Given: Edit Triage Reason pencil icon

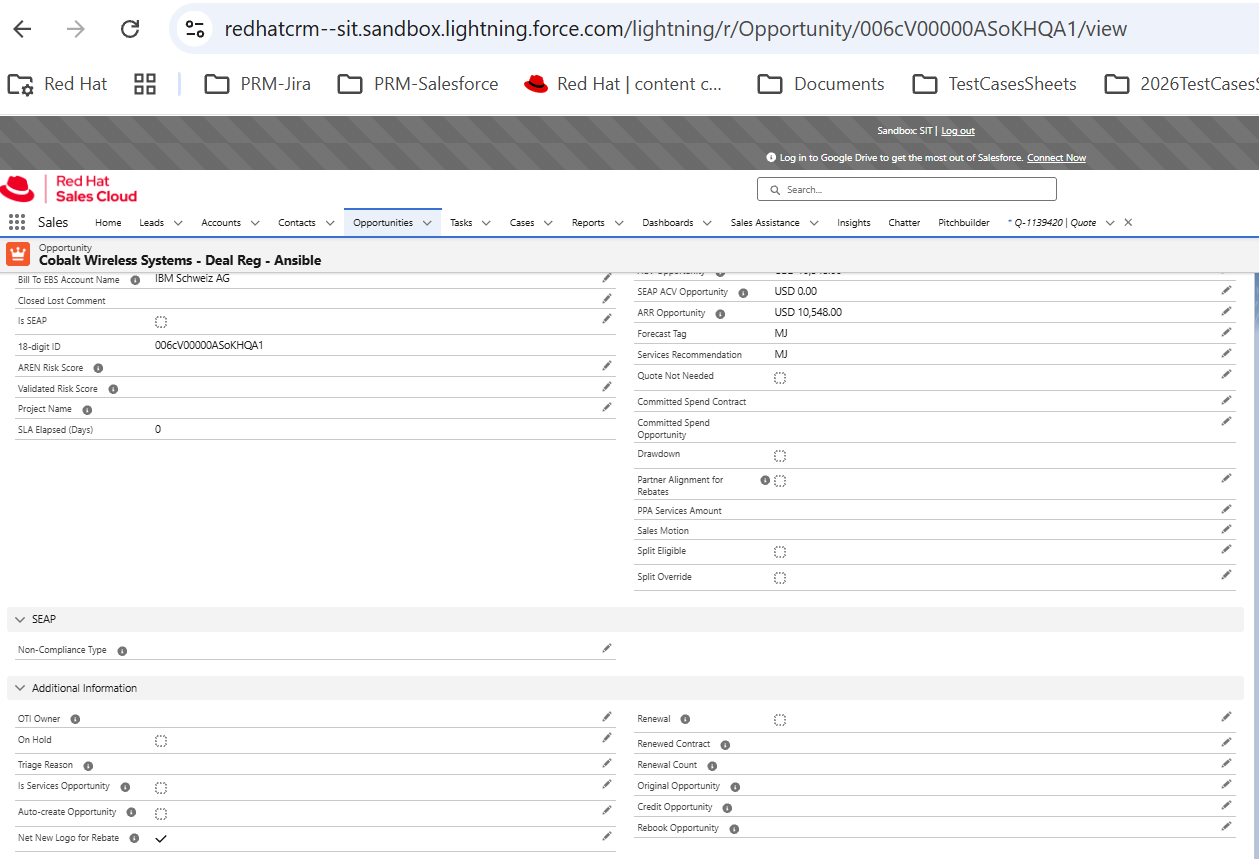Looking at the screenshot, I should pyautogui.click(x=607, y=763).
